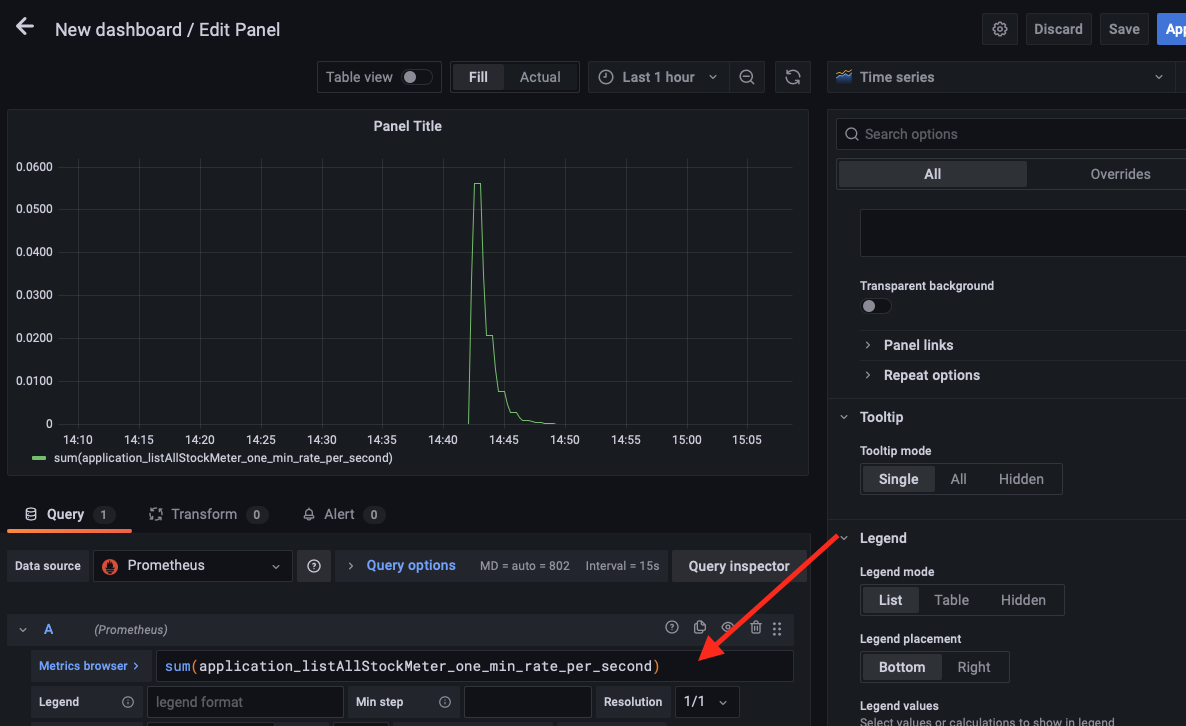Expand Query options
1186x726 pixels.
pos(411,566)
